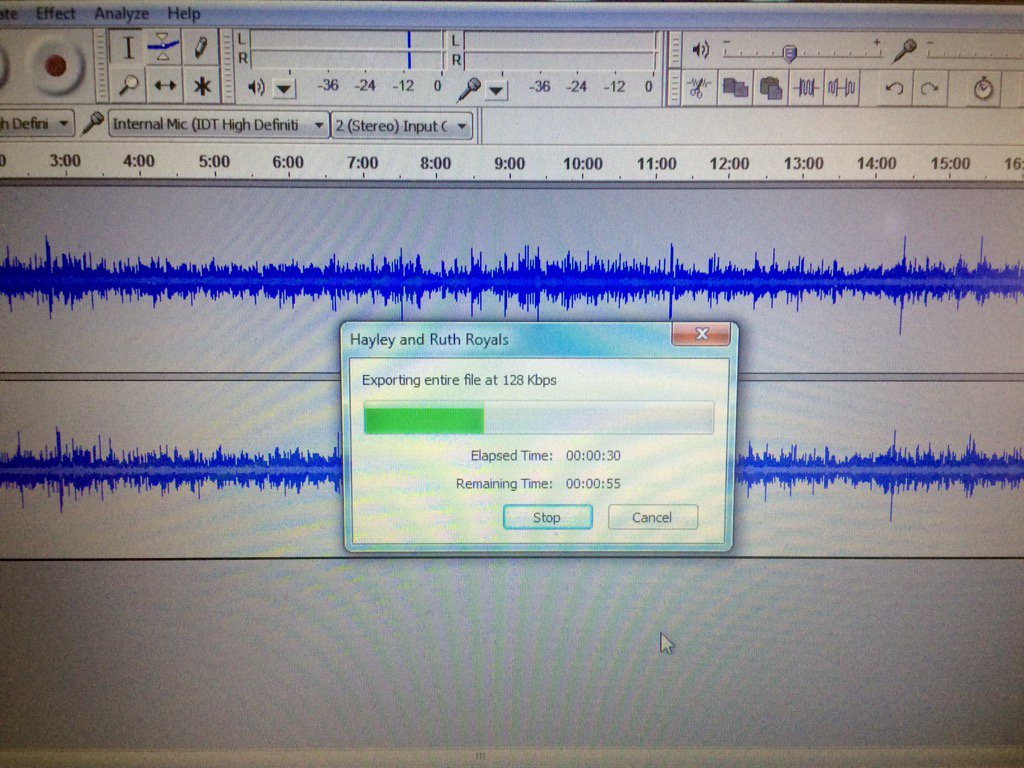
Task: Open the Effect menu
Action: (x=56, y=13)
